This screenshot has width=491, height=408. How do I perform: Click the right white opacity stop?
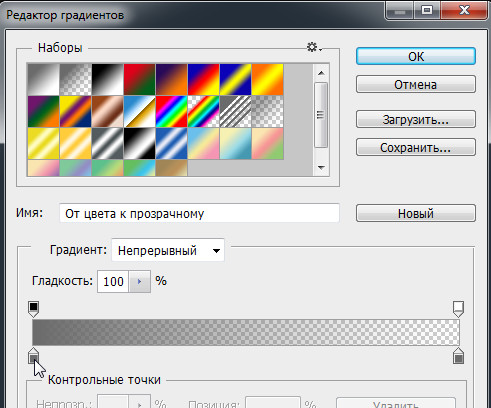458,309
